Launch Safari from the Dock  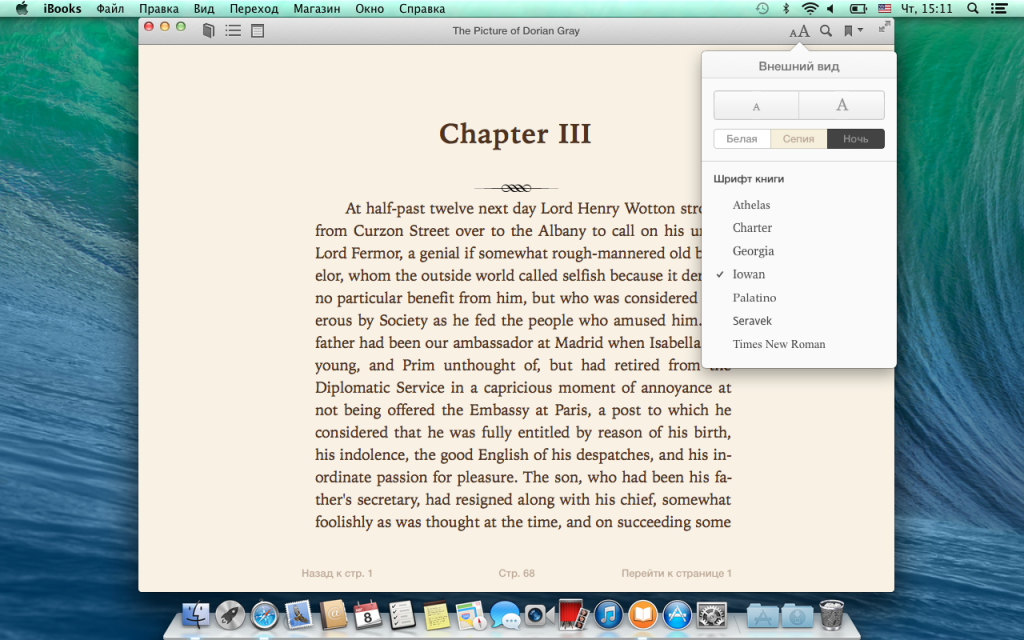(x=264, y=615)
